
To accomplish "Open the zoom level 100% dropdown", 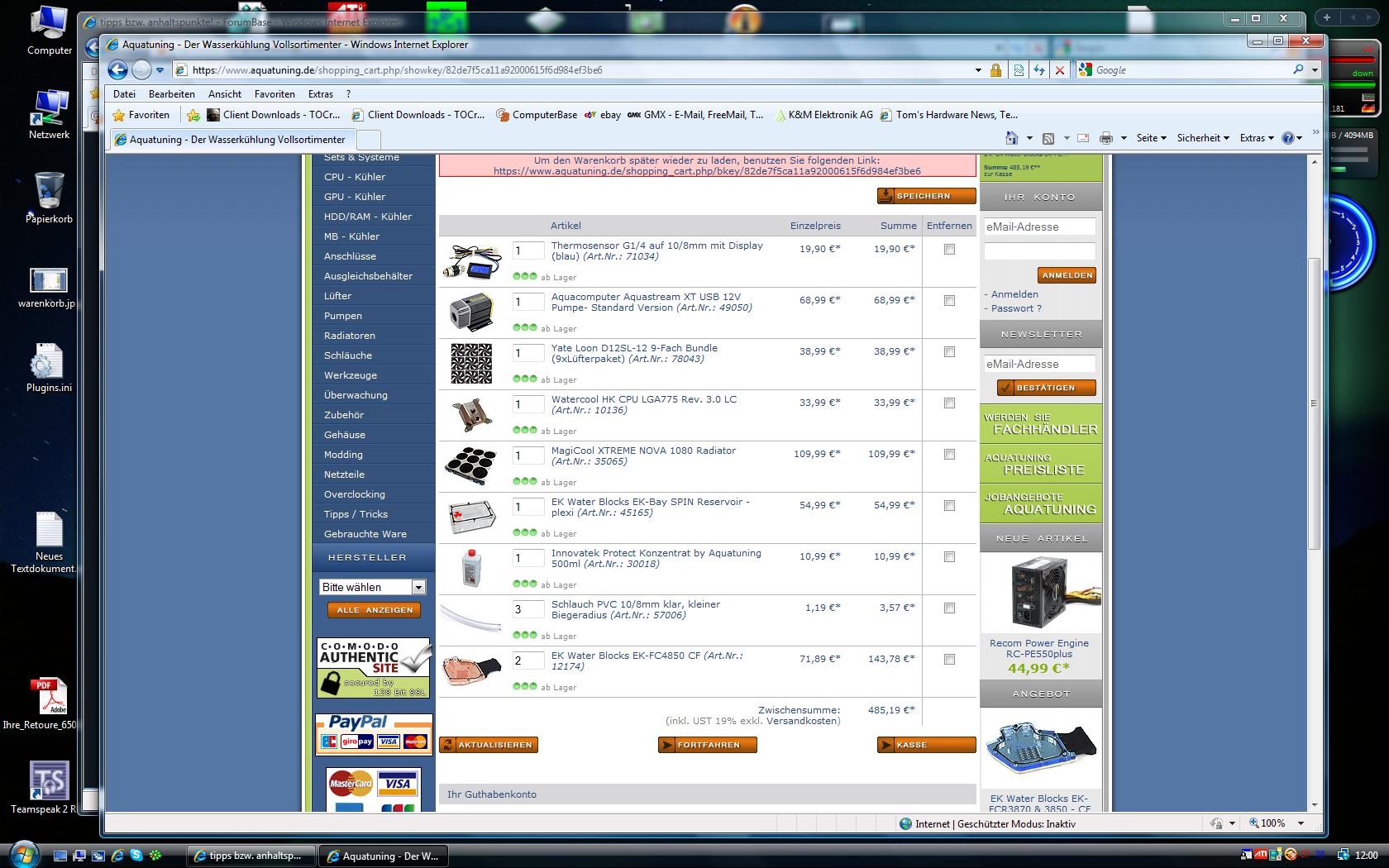I will 1301,823.
